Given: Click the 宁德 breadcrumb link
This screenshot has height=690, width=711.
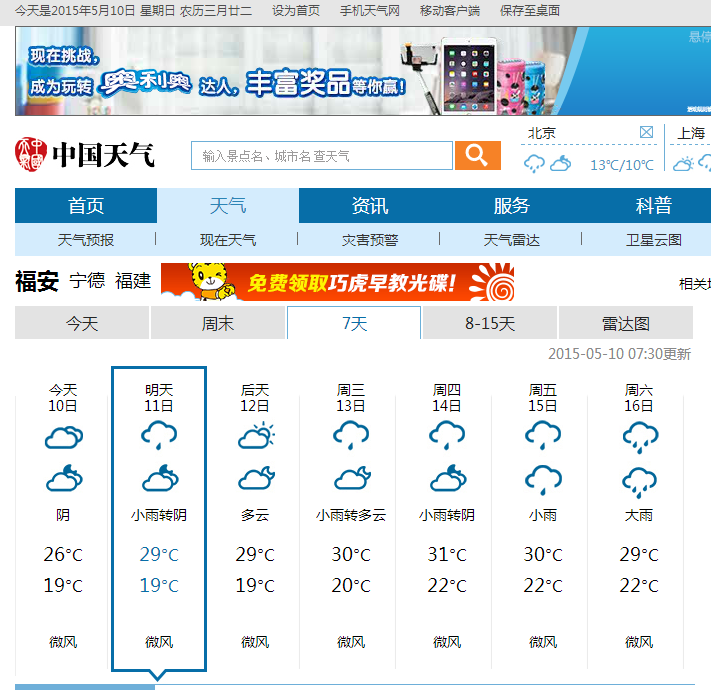Looking at the screenshot, I should click(x=87, y=281).
